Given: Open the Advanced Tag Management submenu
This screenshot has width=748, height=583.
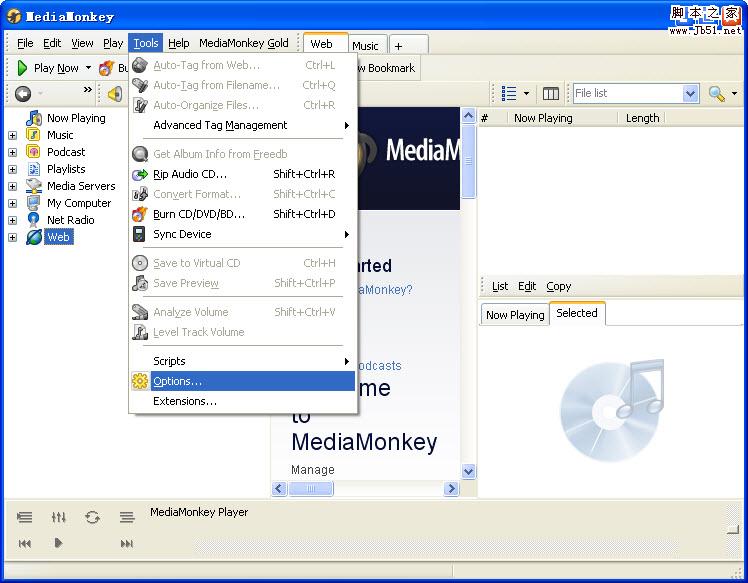Looking at the screenshot, I should (x=243, y=125).
